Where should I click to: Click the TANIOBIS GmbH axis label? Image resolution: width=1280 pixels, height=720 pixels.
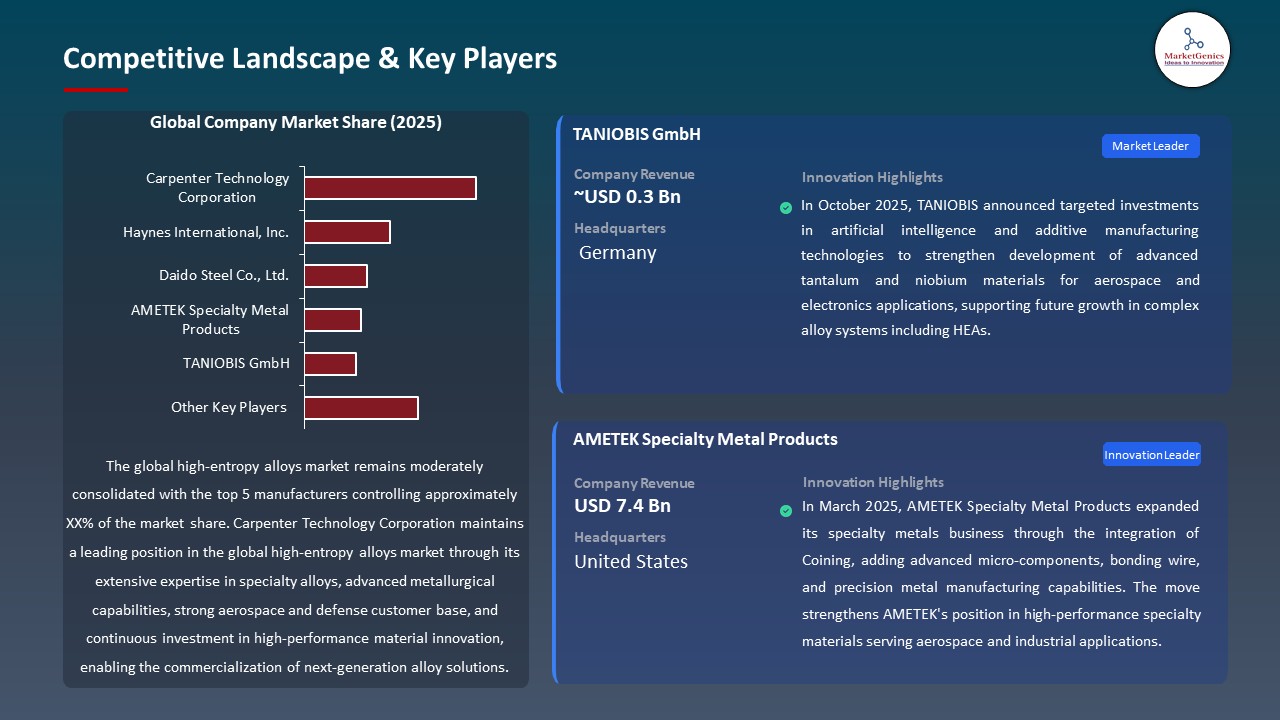pyautogui.click(x=236, y=363)
